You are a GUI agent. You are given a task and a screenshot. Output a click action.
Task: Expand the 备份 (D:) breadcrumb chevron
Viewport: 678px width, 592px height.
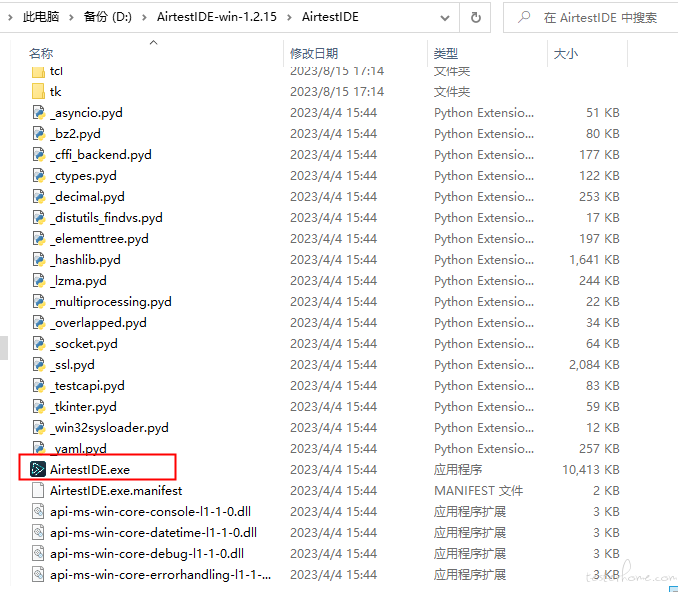(144, 17)
